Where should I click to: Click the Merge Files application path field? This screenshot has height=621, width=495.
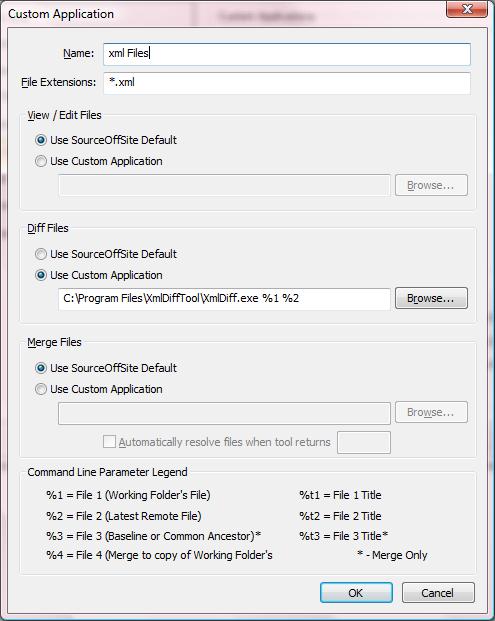click(225, 413)
